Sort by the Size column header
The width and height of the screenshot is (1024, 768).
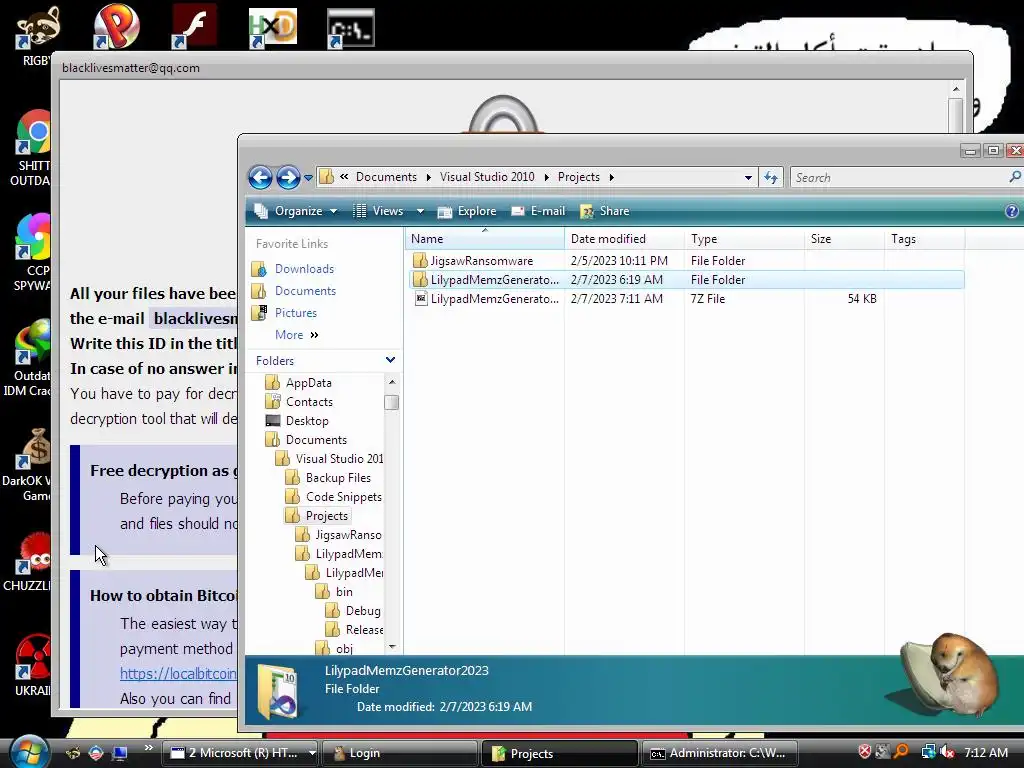844,239
